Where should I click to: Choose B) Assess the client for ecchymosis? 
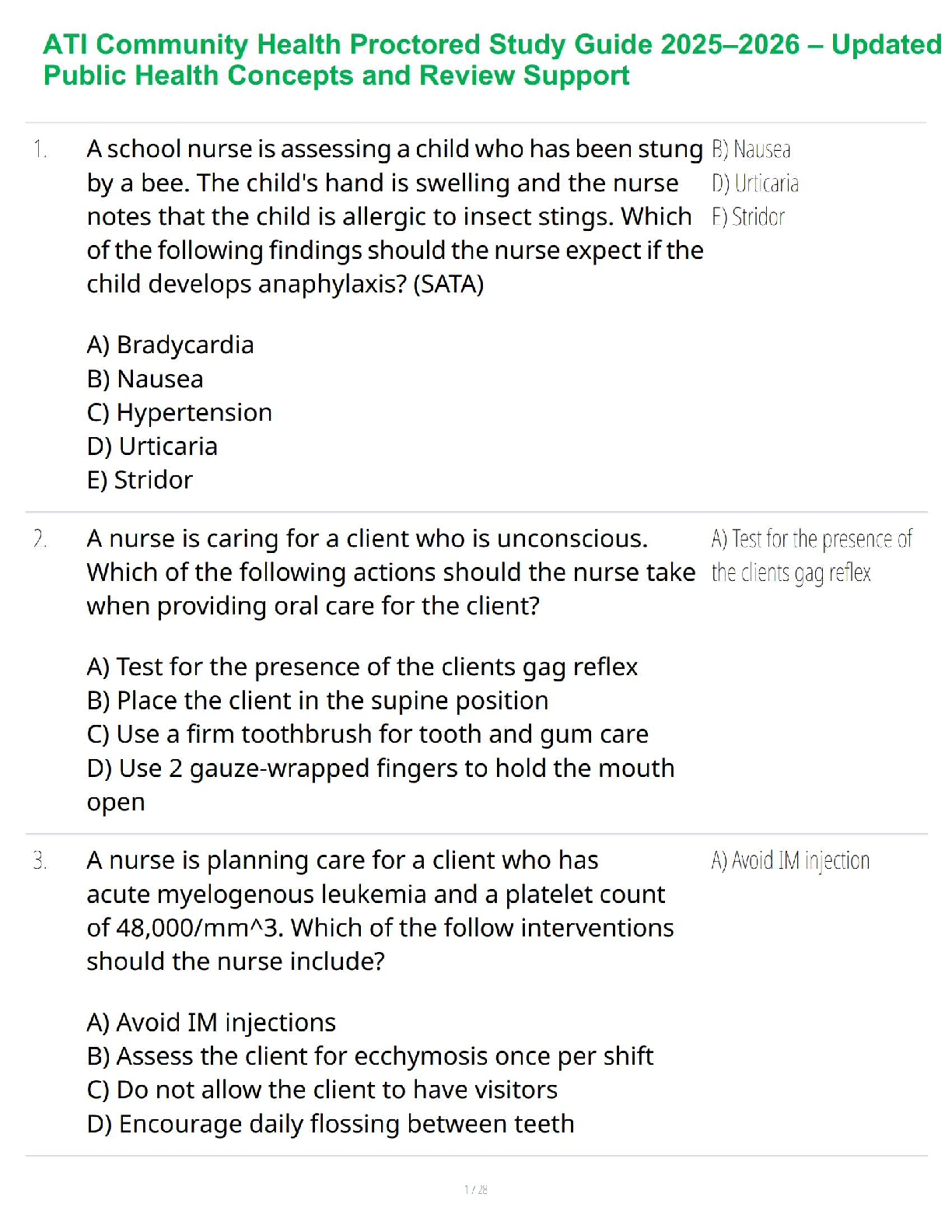tap(370, 1056)
